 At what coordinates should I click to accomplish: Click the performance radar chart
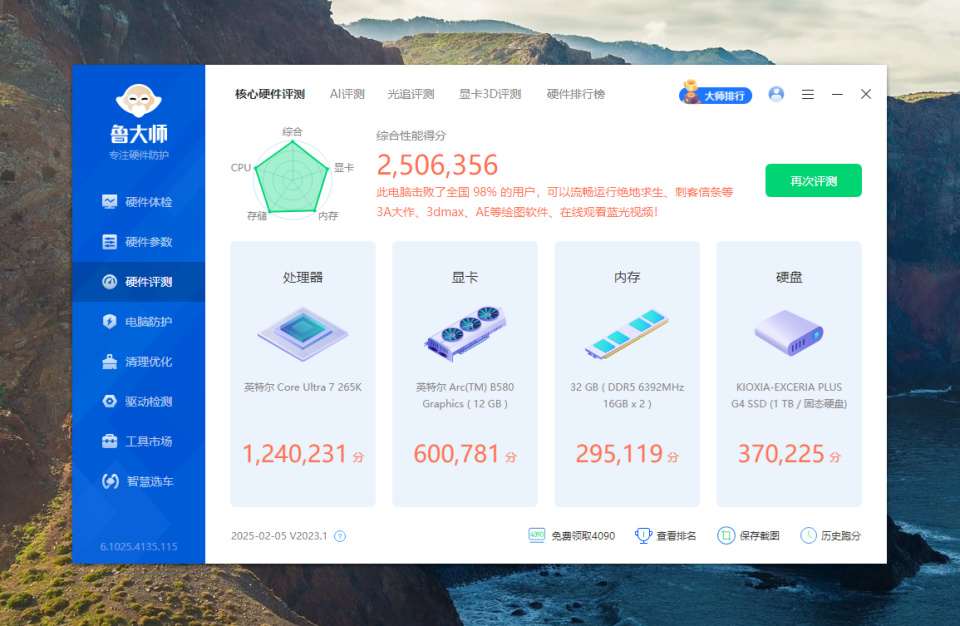pyautogui.click(x=292, y=178)
